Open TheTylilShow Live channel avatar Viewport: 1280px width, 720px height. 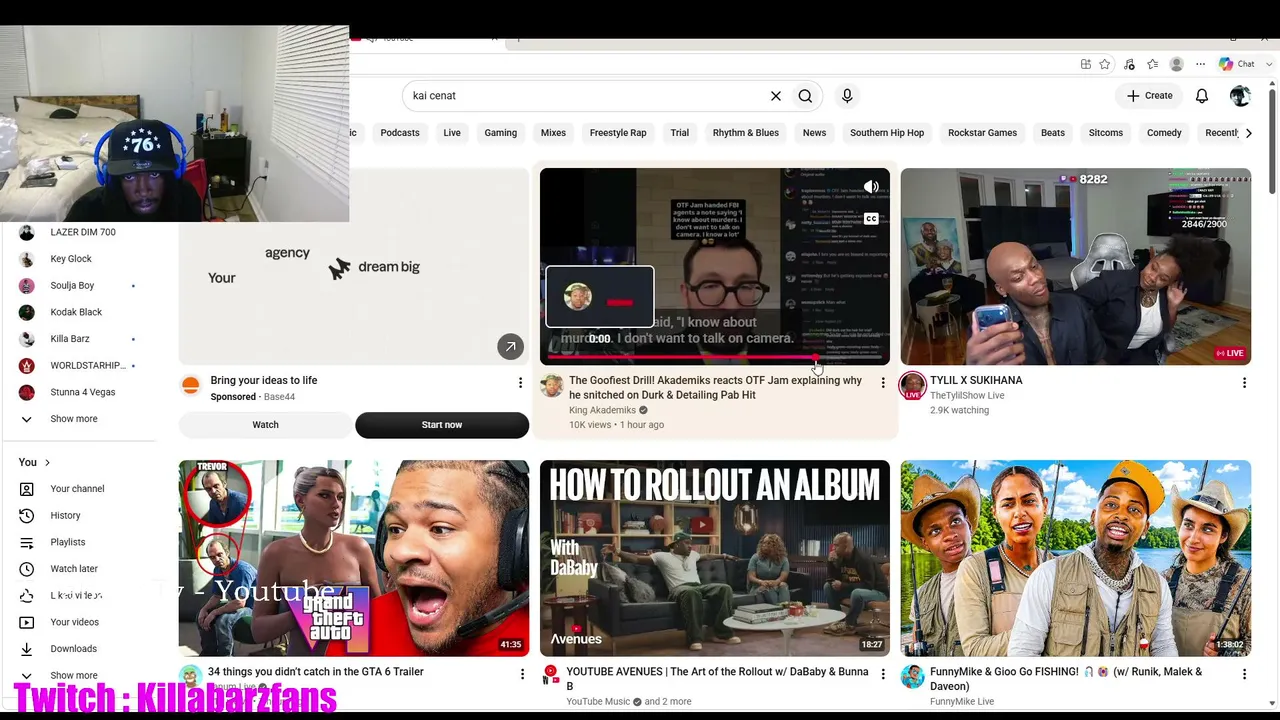point(912,385)
